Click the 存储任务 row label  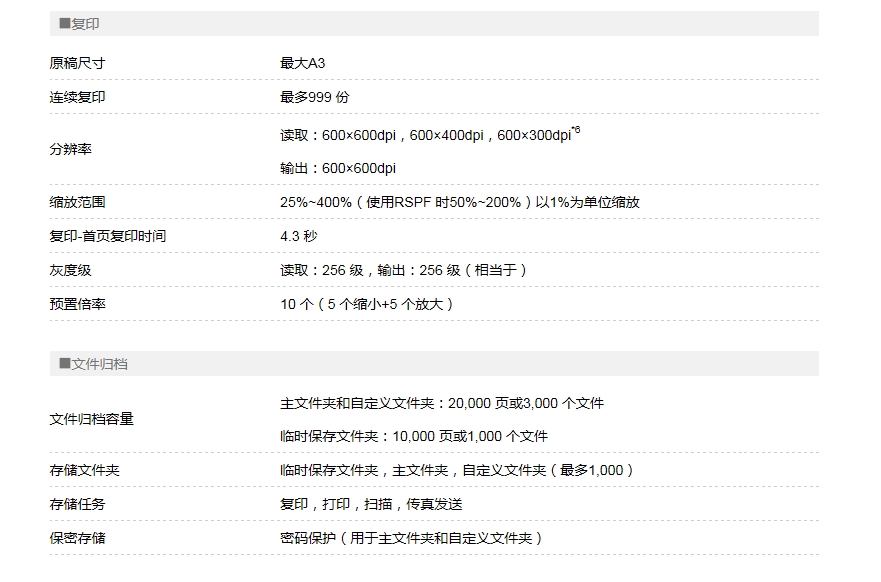click(x=77, y=504)
